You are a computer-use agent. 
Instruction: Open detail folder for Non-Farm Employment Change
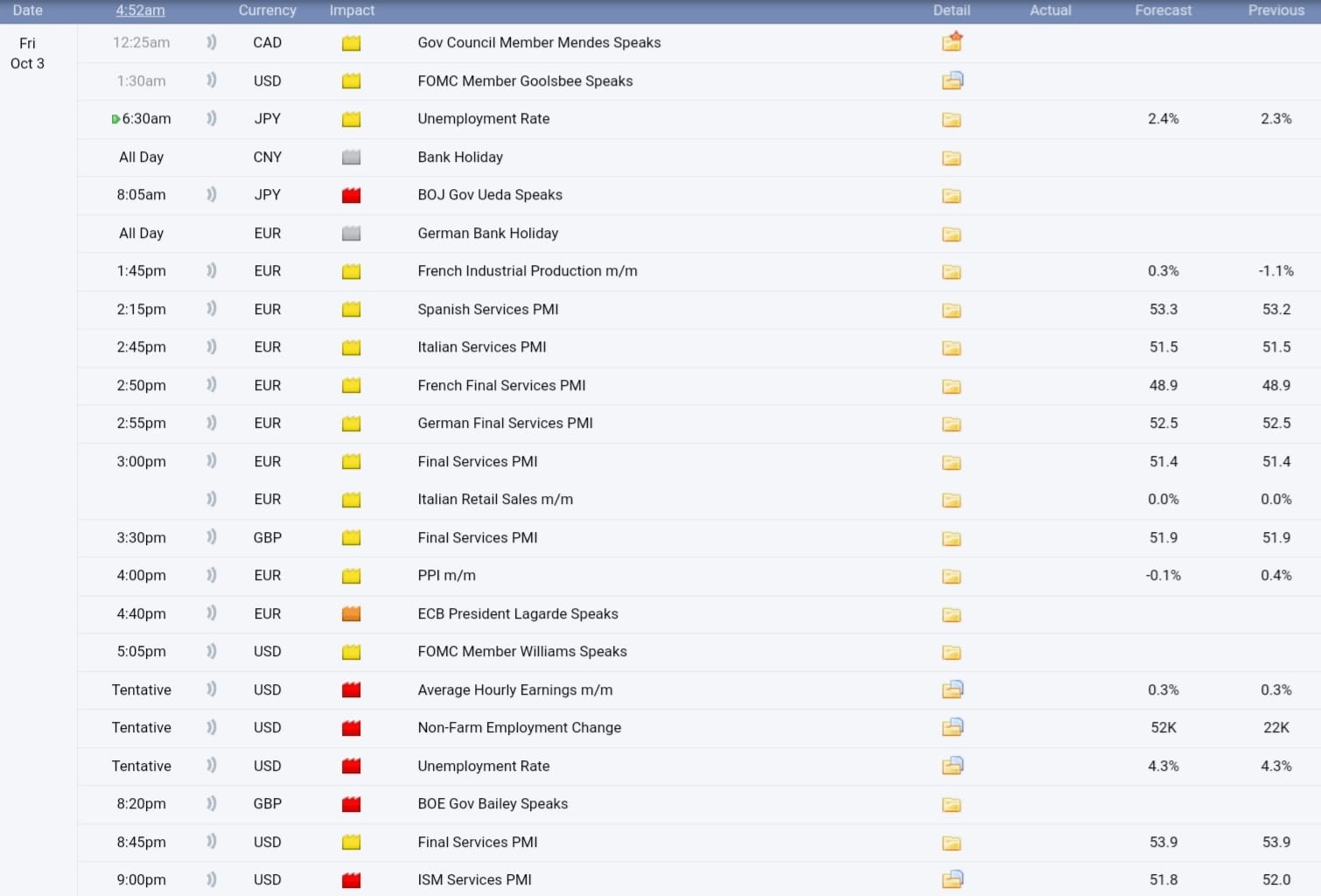pyautogui.click(x=952, y=727)
